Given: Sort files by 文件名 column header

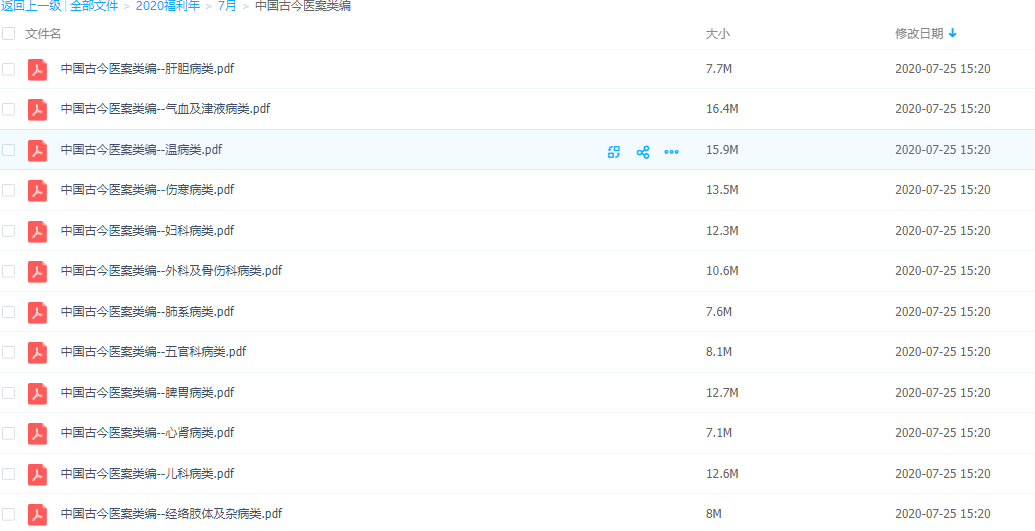Looking at the screenshot, I should 43,34.
